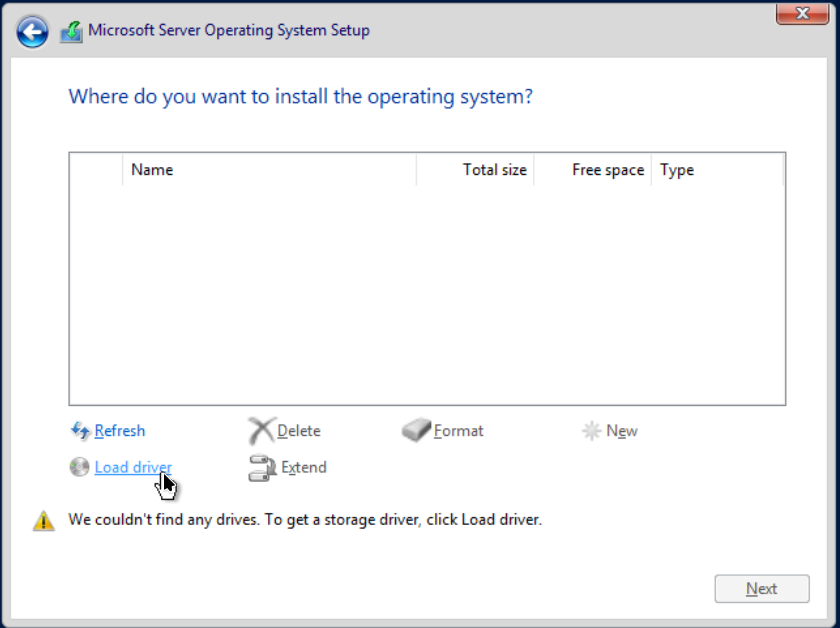The image size is (840, 628).
Task: Click the Format drive icon
Action: click(416, 431)
